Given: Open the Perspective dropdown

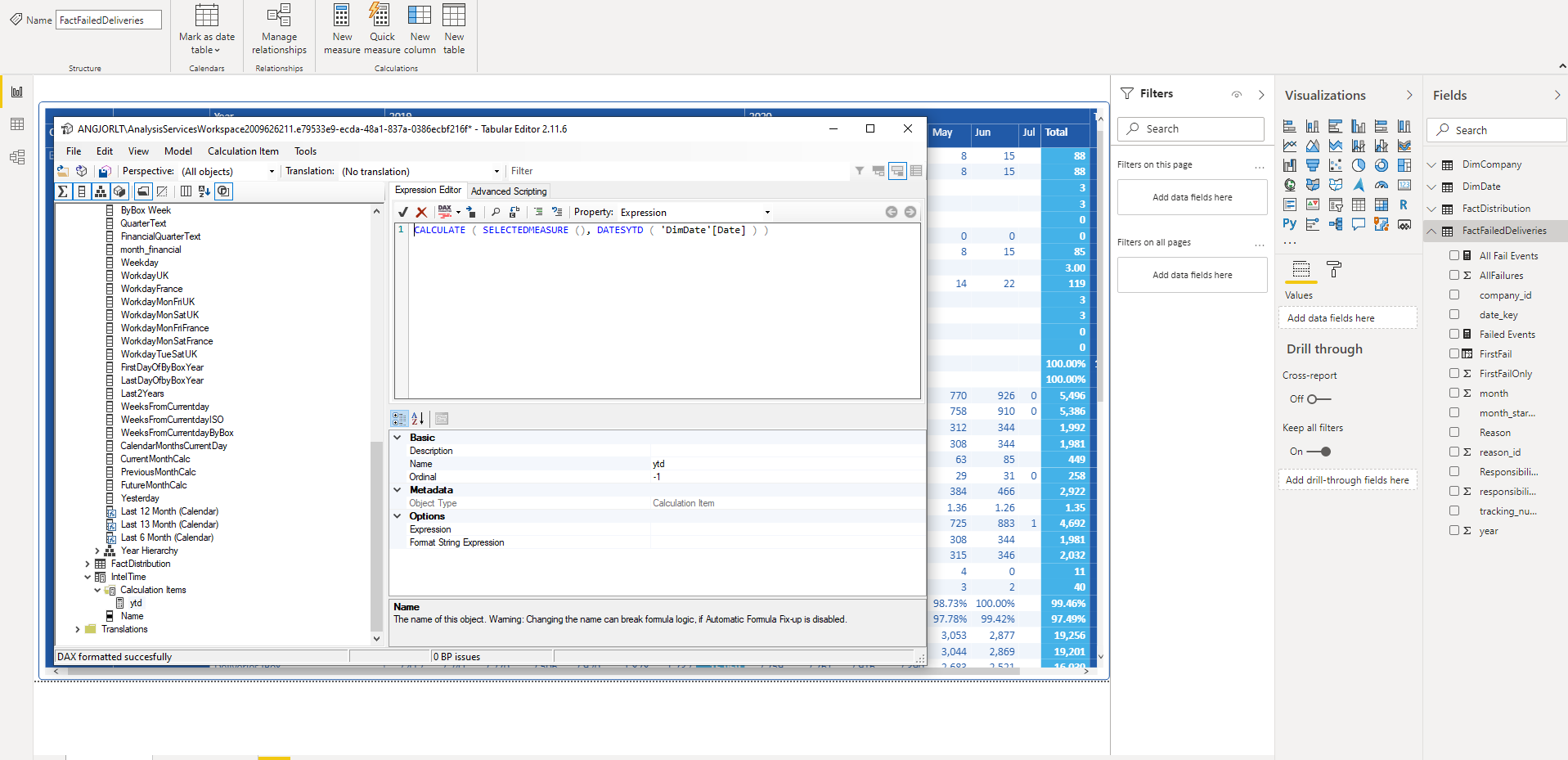Looking at the screenshot, I should [270, 171].
